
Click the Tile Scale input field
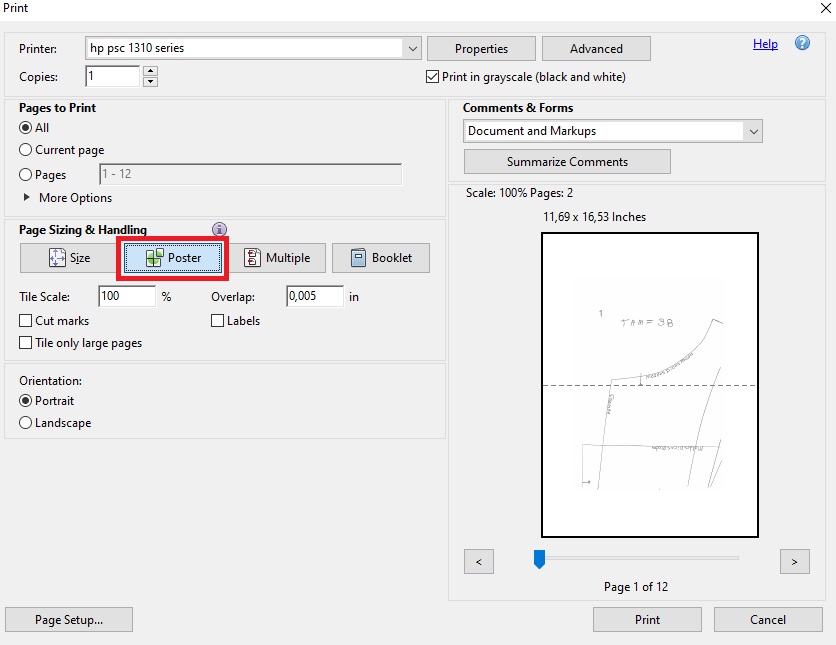[x=127, y=297]
